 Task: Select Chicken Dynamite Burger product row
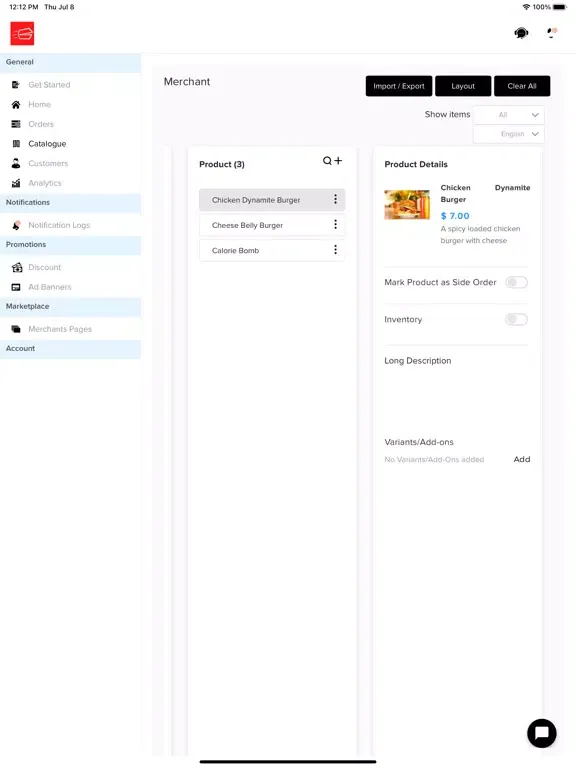pyautogui.click(x=272, y=200)
